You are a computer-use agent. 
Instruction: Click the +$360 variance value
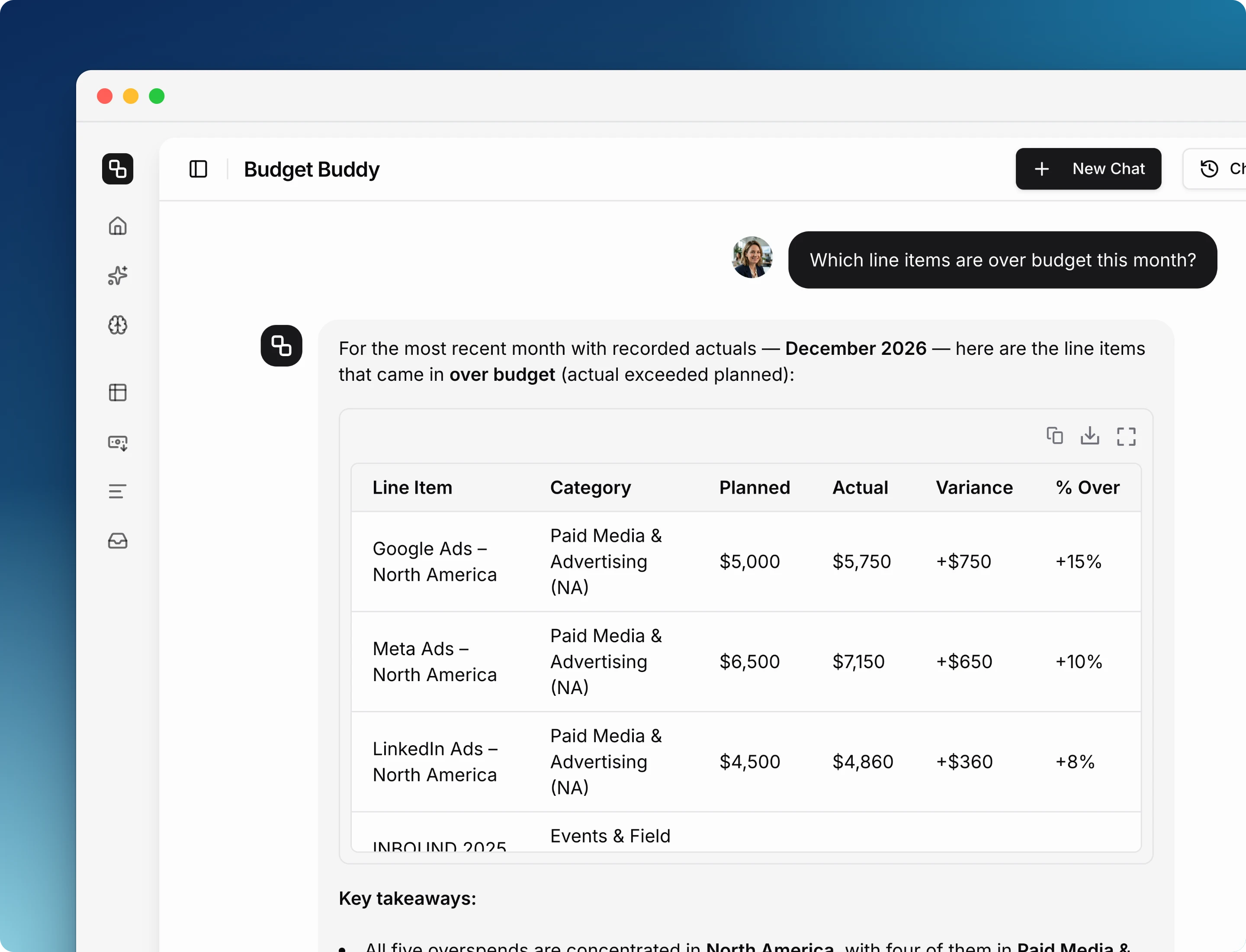click(x=964, y=762)
